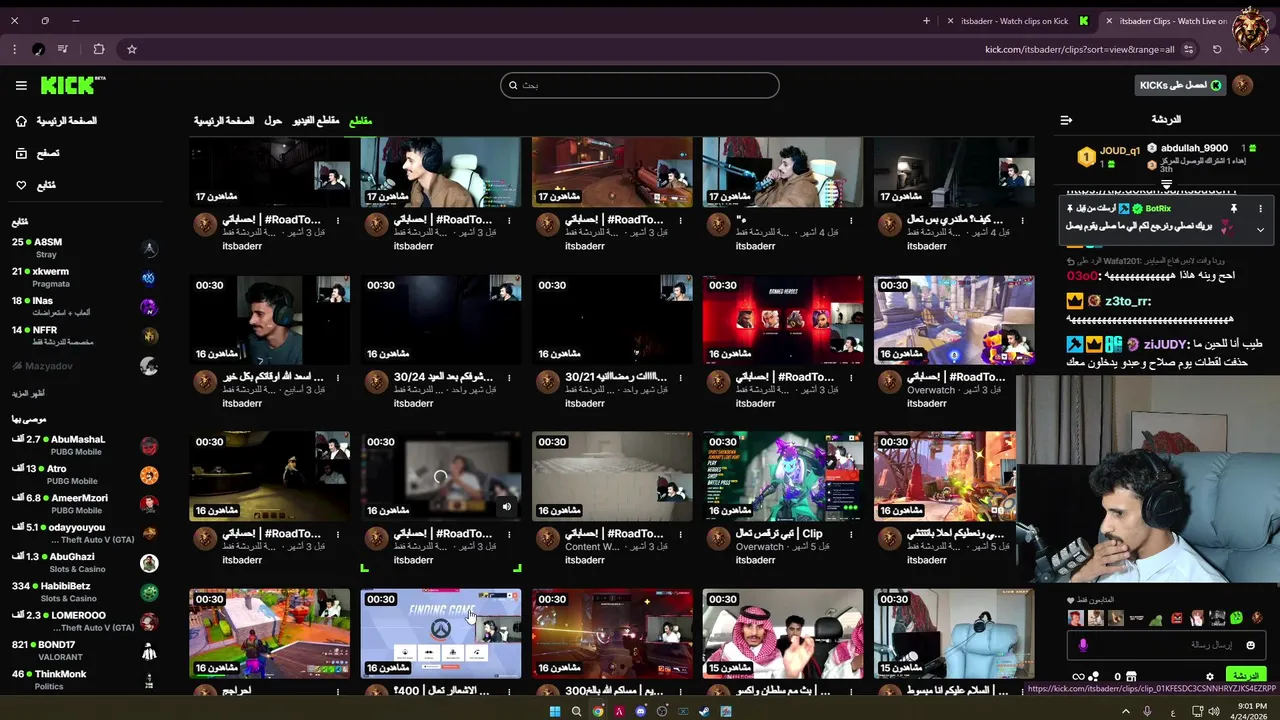This screenshot has height=720, width=1280.
Task: Open NFFR followed channel
Action: pyautogui.click(x=85, y=335)
